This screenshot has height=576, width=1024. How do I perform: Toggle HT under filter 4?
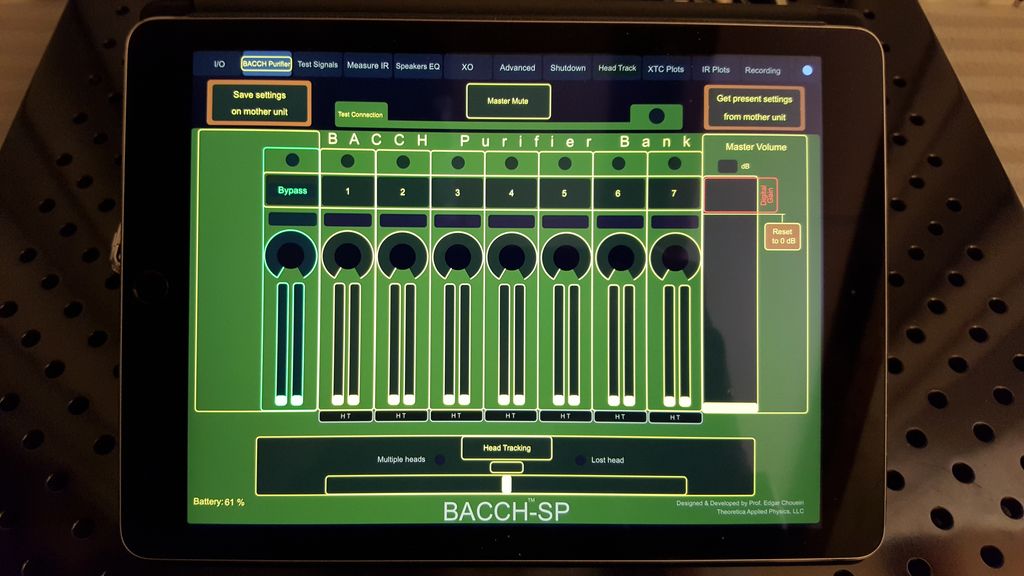point(510,416)
